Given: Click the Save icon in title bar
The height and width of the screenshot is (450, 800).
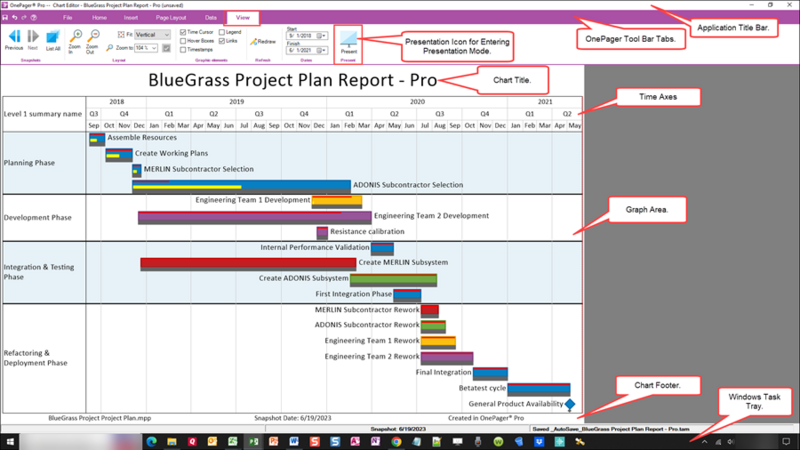Looking at the screenshot, I should (5, 17).
